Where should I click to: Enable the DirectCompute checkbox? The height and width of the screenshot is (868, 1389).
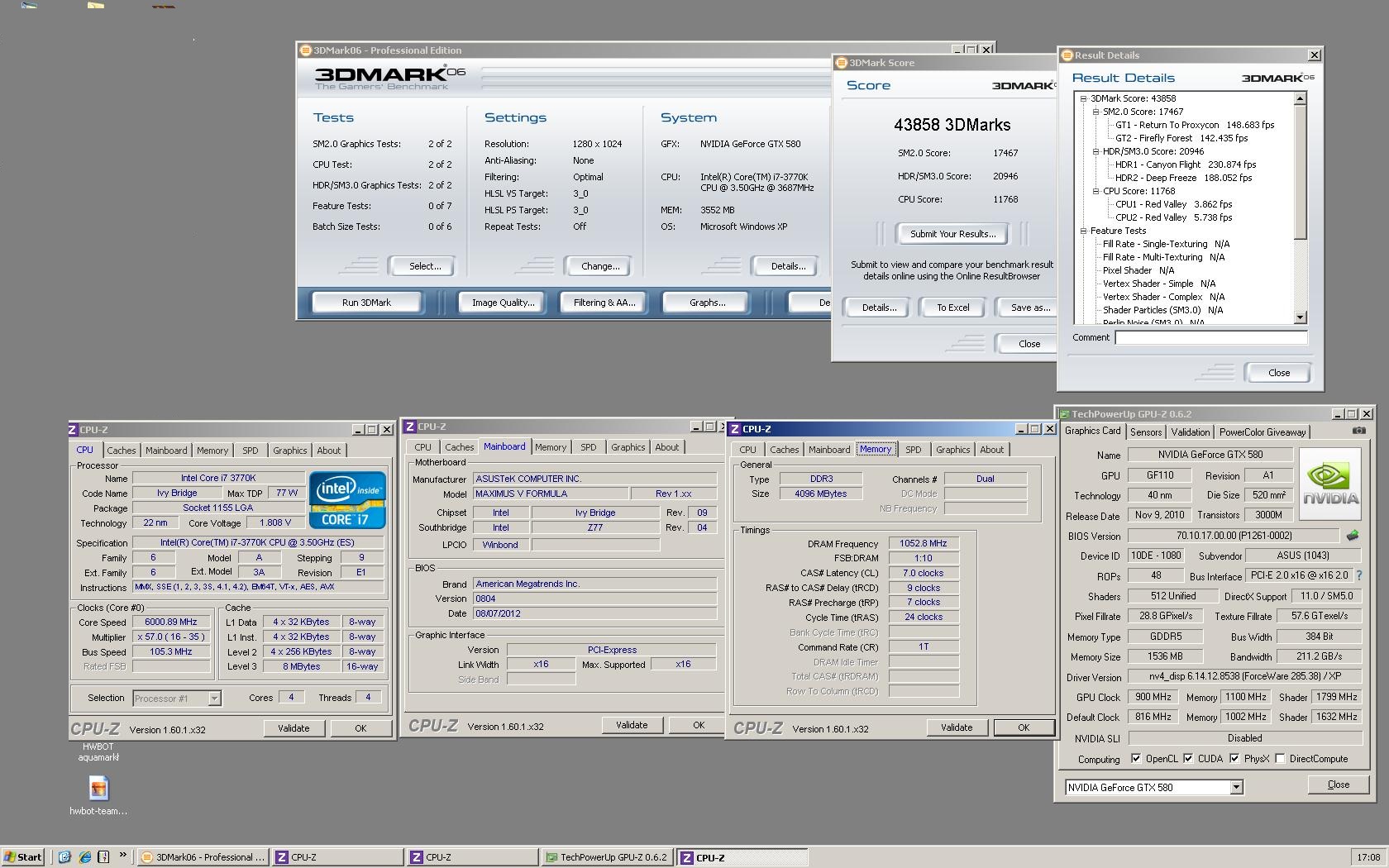click(1280, 759)
